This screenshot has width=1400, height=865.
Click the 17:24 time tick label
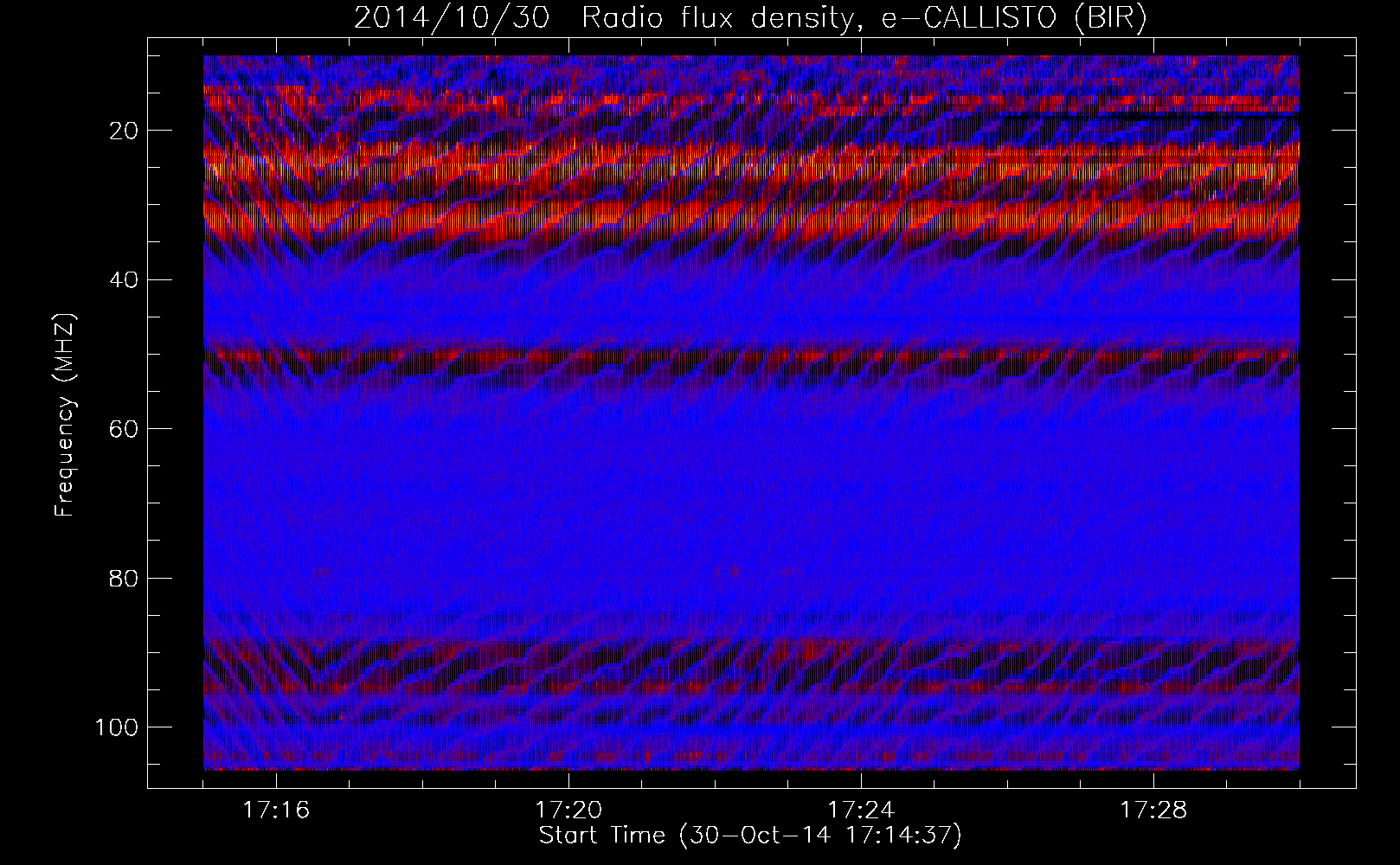point(861,811)
